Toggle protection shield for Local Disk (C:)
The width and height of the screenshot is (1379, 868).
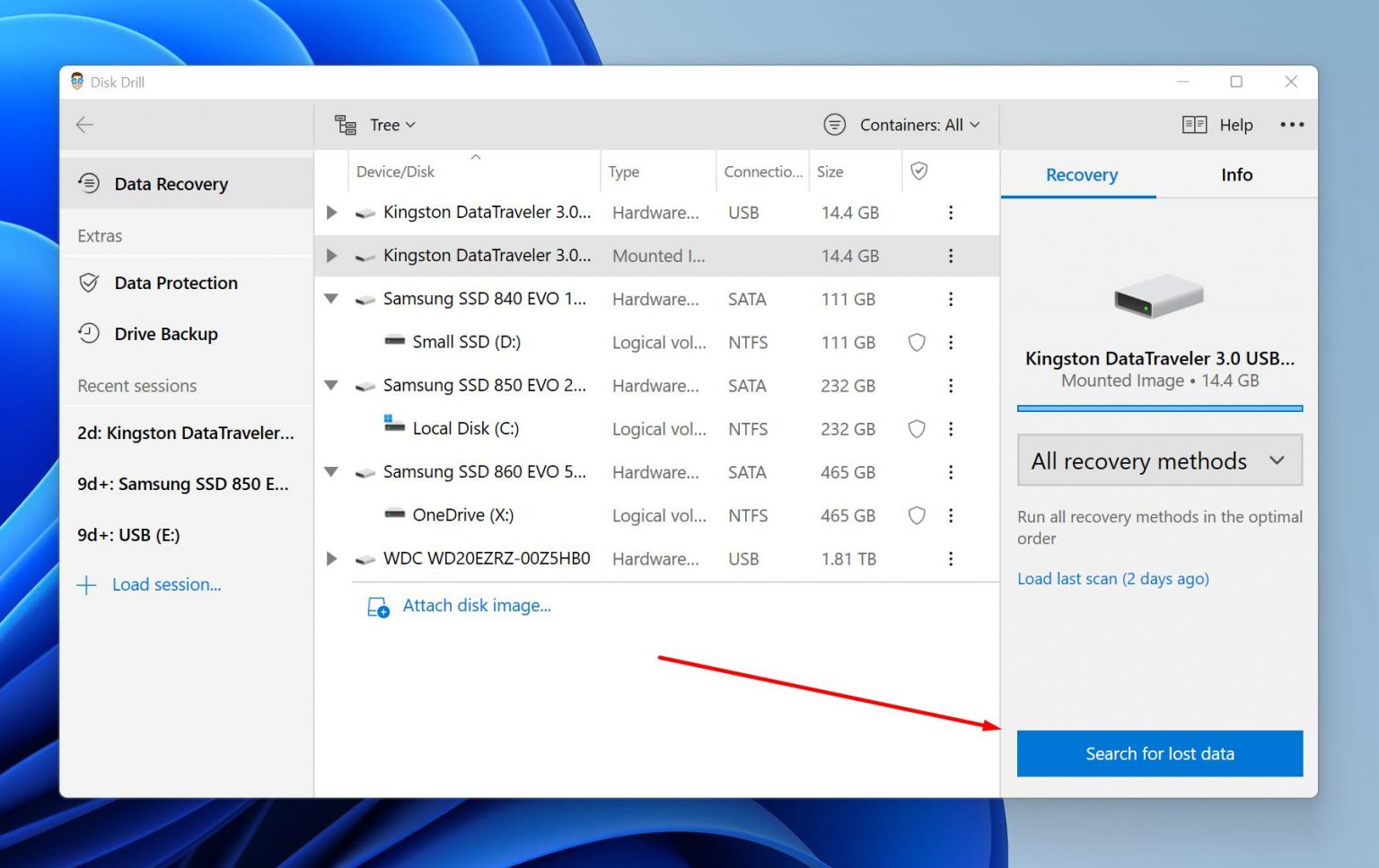(x=917, y=429)
